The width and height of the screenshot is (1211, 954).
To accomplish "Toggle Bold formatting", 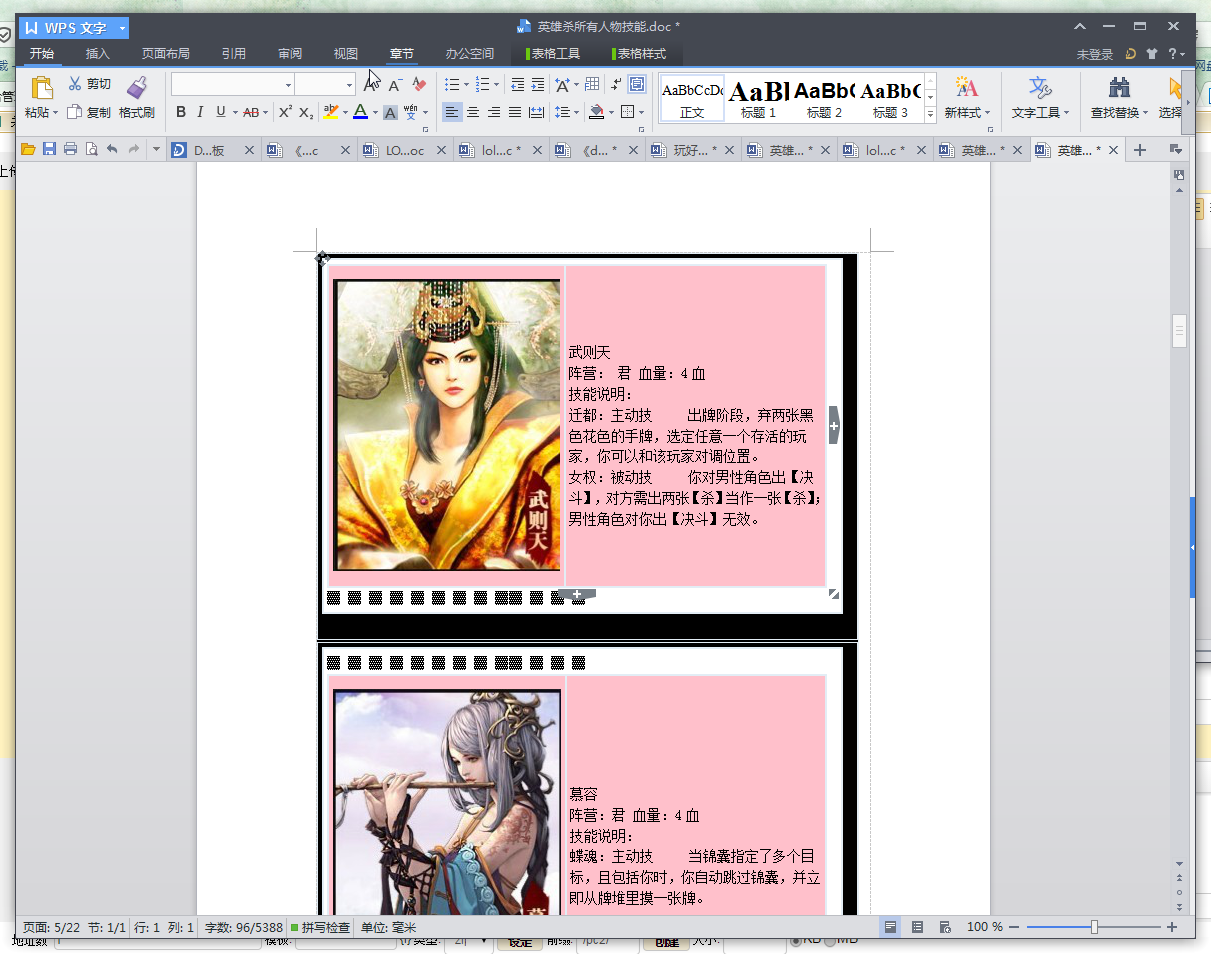I will coord(181,112).
